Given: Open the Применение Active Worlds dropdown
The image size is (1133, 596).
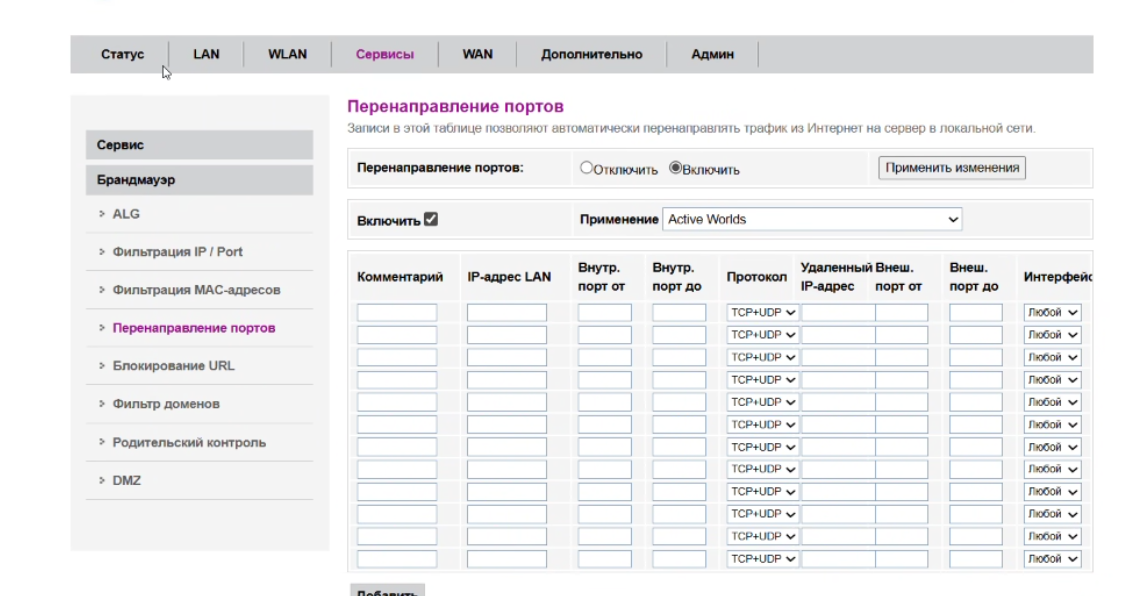Looking at the screenshot, I should 812,220.
